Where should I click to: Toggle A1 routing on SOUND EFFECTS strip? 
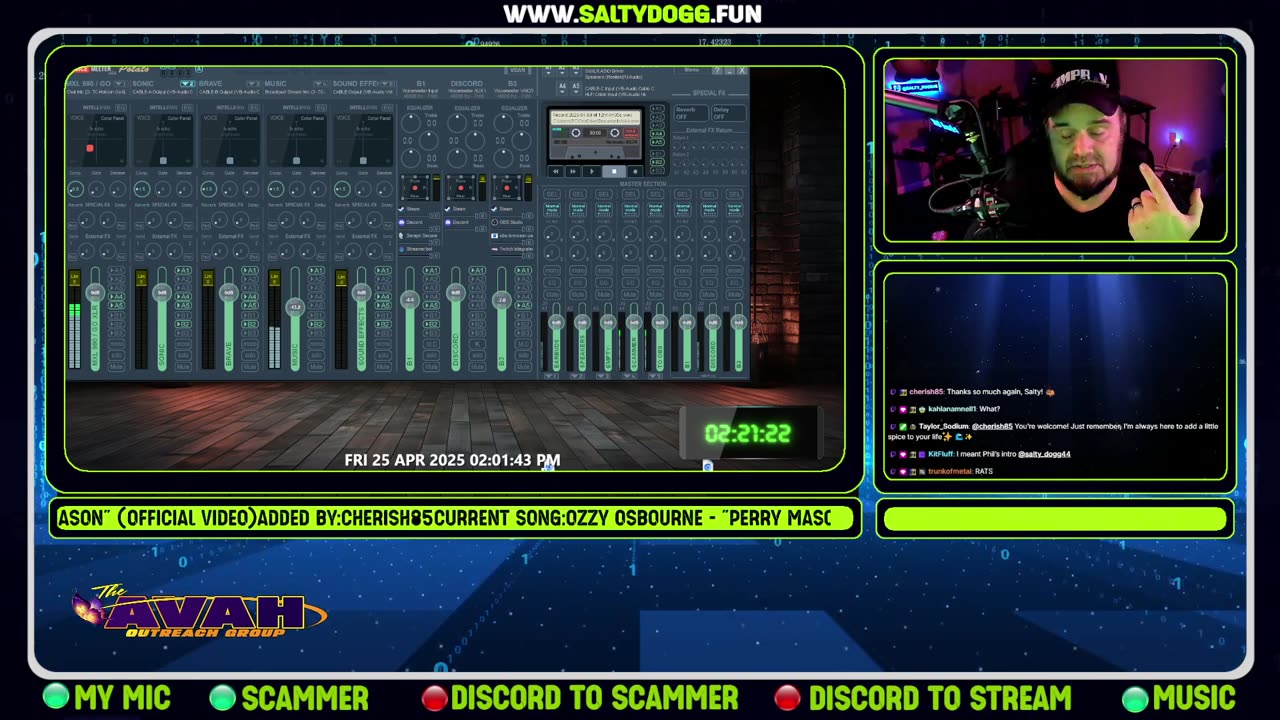(x=383, y=270)
